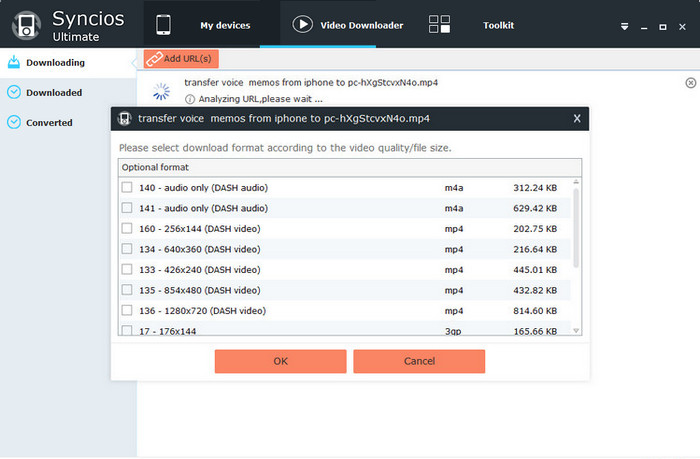The image size is (700, 459).
Task: Open the Toolkit tab
Action: (x=498, y=25)
